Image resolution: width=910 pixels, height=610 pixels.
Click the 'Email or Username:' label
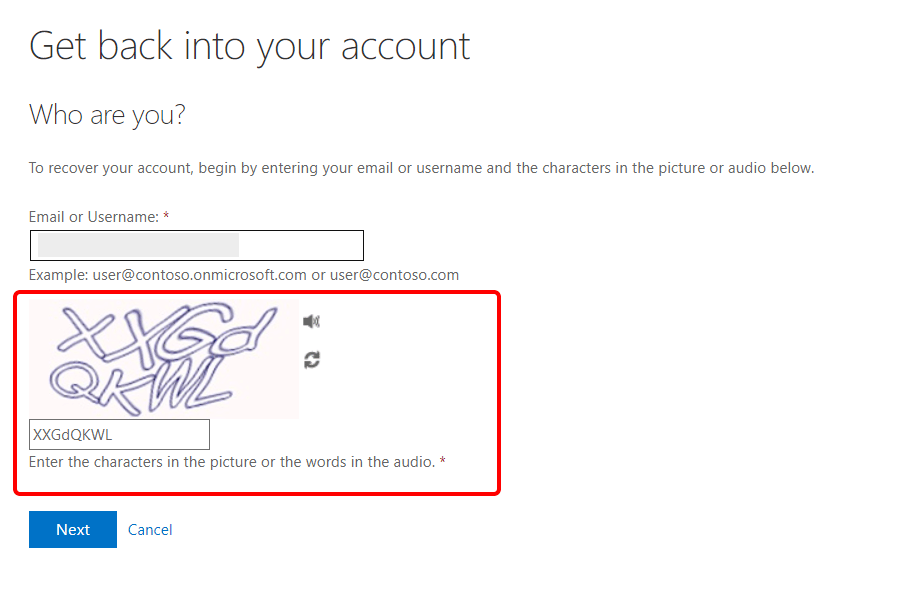pos(93,217)
